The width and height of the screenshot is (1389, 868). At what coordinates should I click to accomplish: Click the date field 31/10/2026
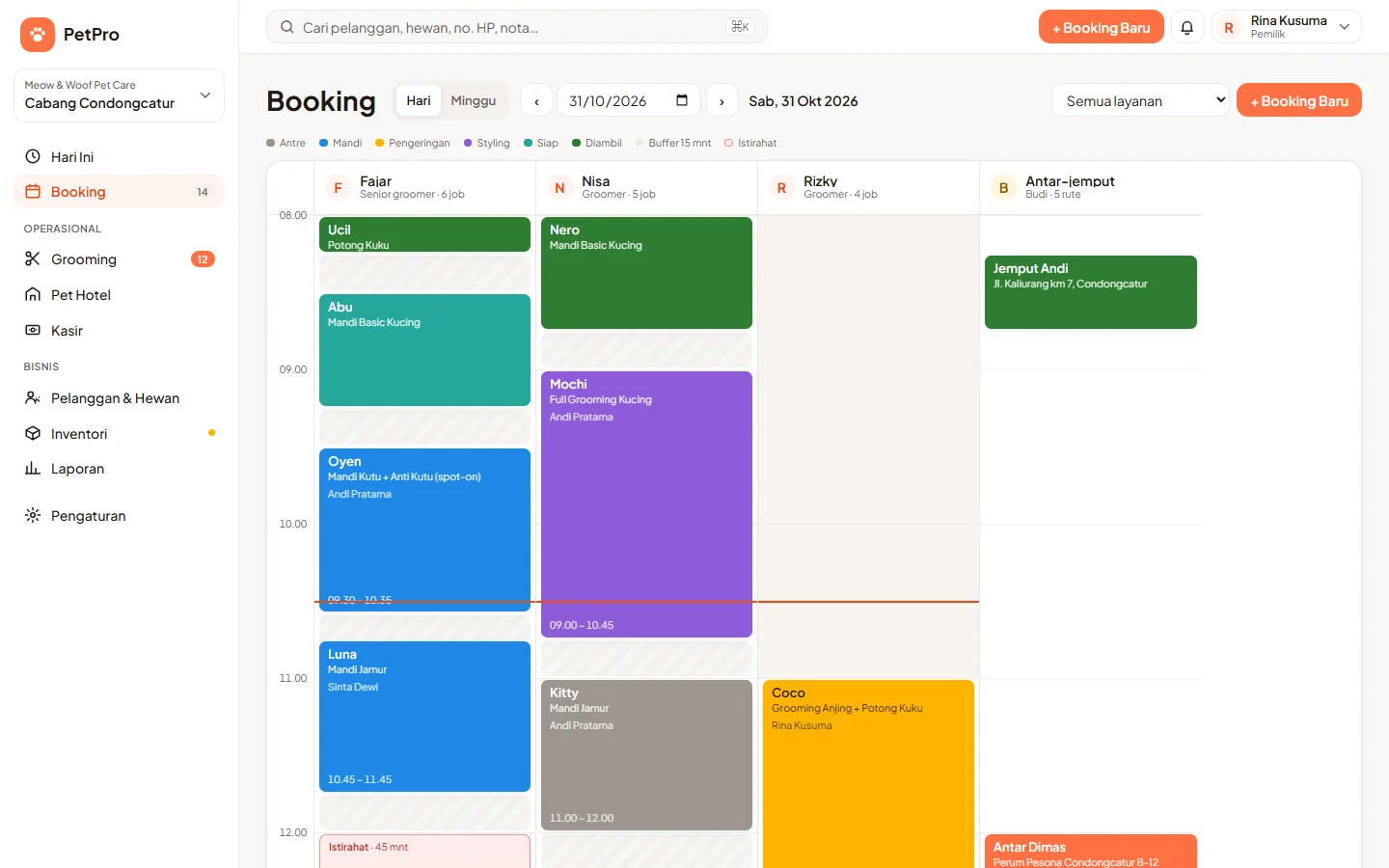(630, 100)
